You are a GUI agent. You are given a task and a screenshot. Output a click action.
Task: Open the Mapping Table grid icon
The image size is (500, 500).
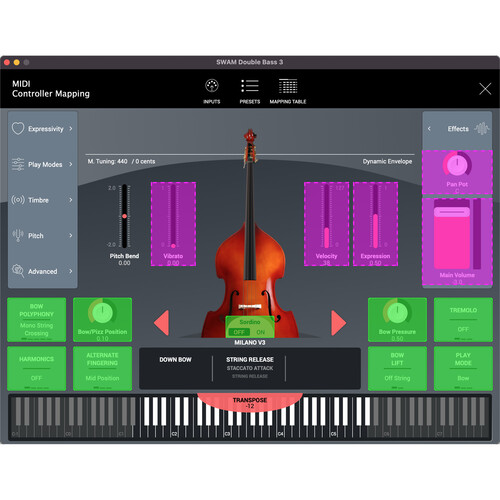click(288, 86)
